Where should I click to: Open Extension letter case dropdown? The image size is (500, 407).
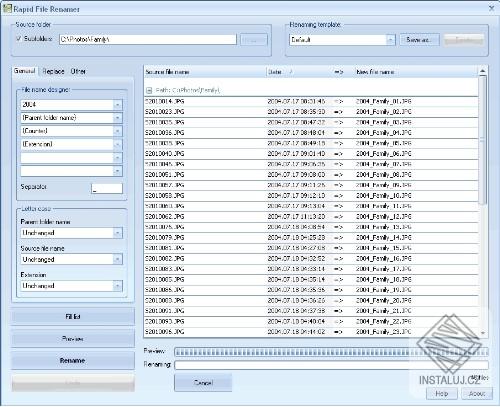[x=117, y=286]
